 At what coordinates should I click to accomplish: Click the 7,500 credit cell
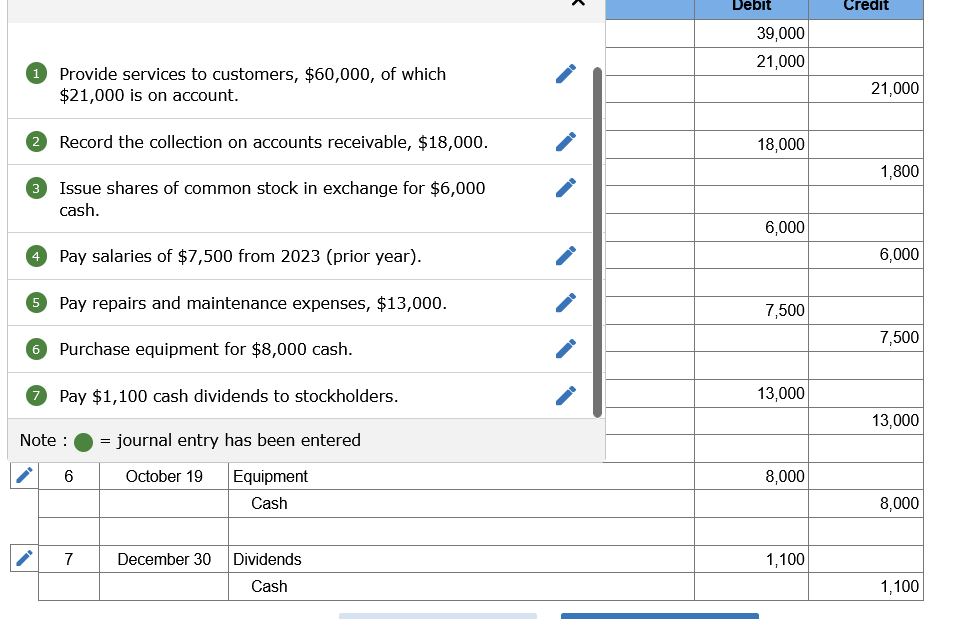(x=866, y=338)
